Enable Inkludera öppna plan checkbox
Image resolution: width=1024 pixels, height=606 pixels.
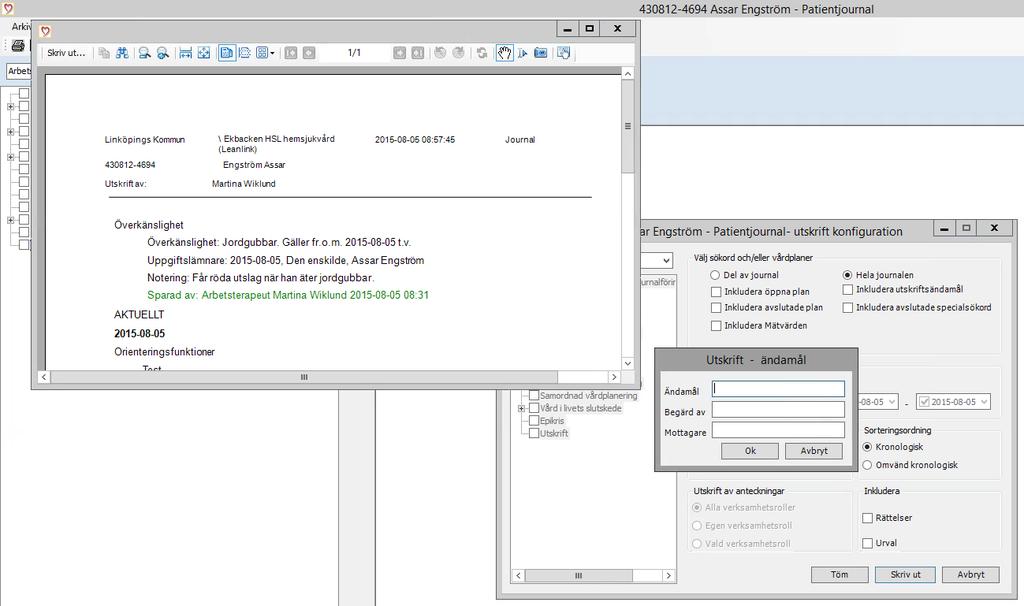coord(716,292)
